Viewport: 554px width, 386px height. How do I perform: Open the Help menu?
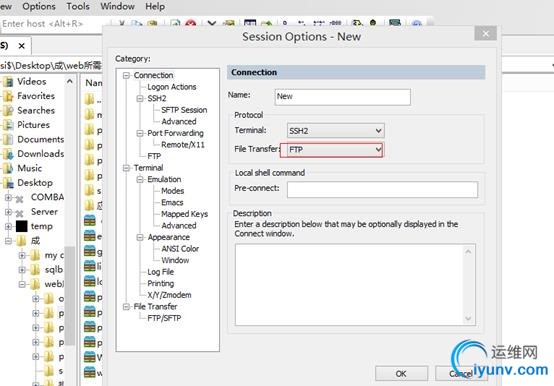pyautogui.click(x=155, y=6)
